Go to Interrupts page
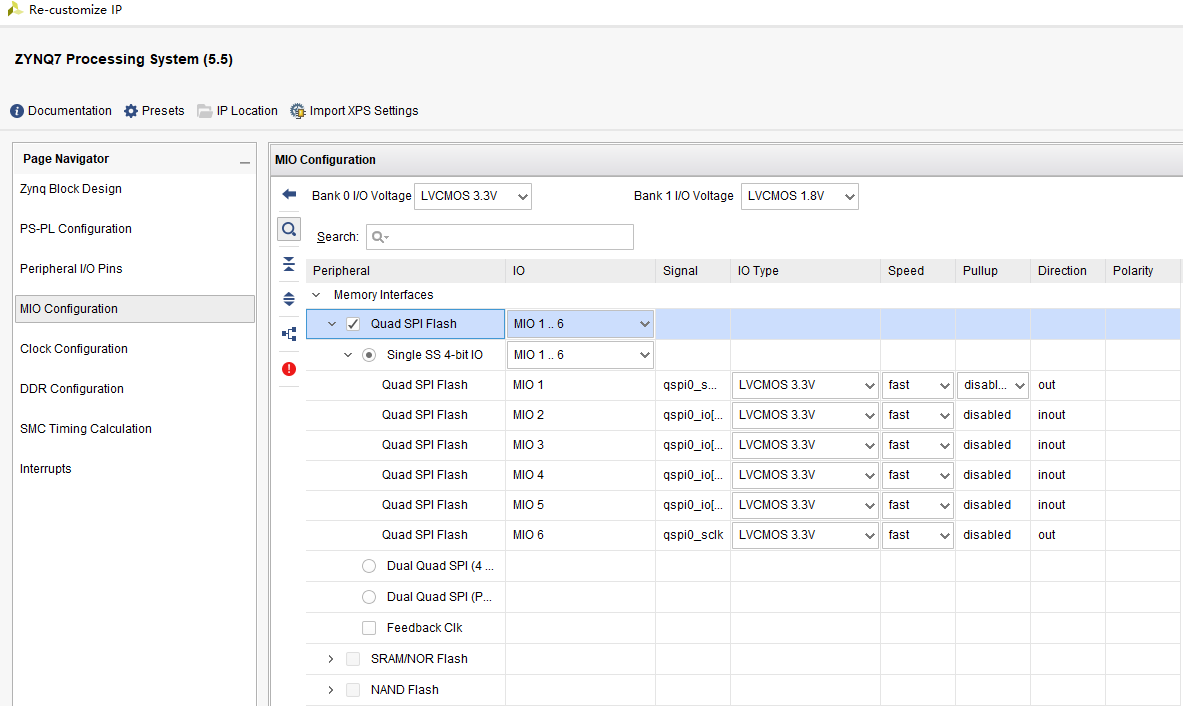This screenshot has height=706, width=1183. coord(45,468)
